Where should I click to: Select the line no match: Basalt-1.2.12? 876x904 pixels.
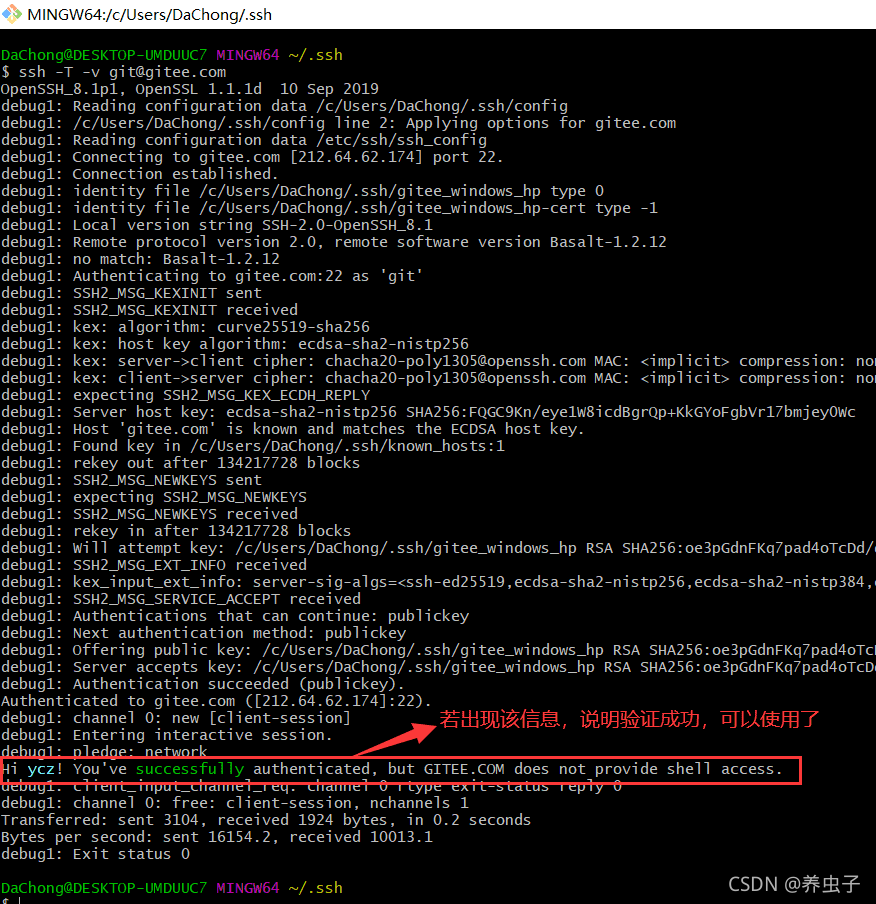(140, 259)
